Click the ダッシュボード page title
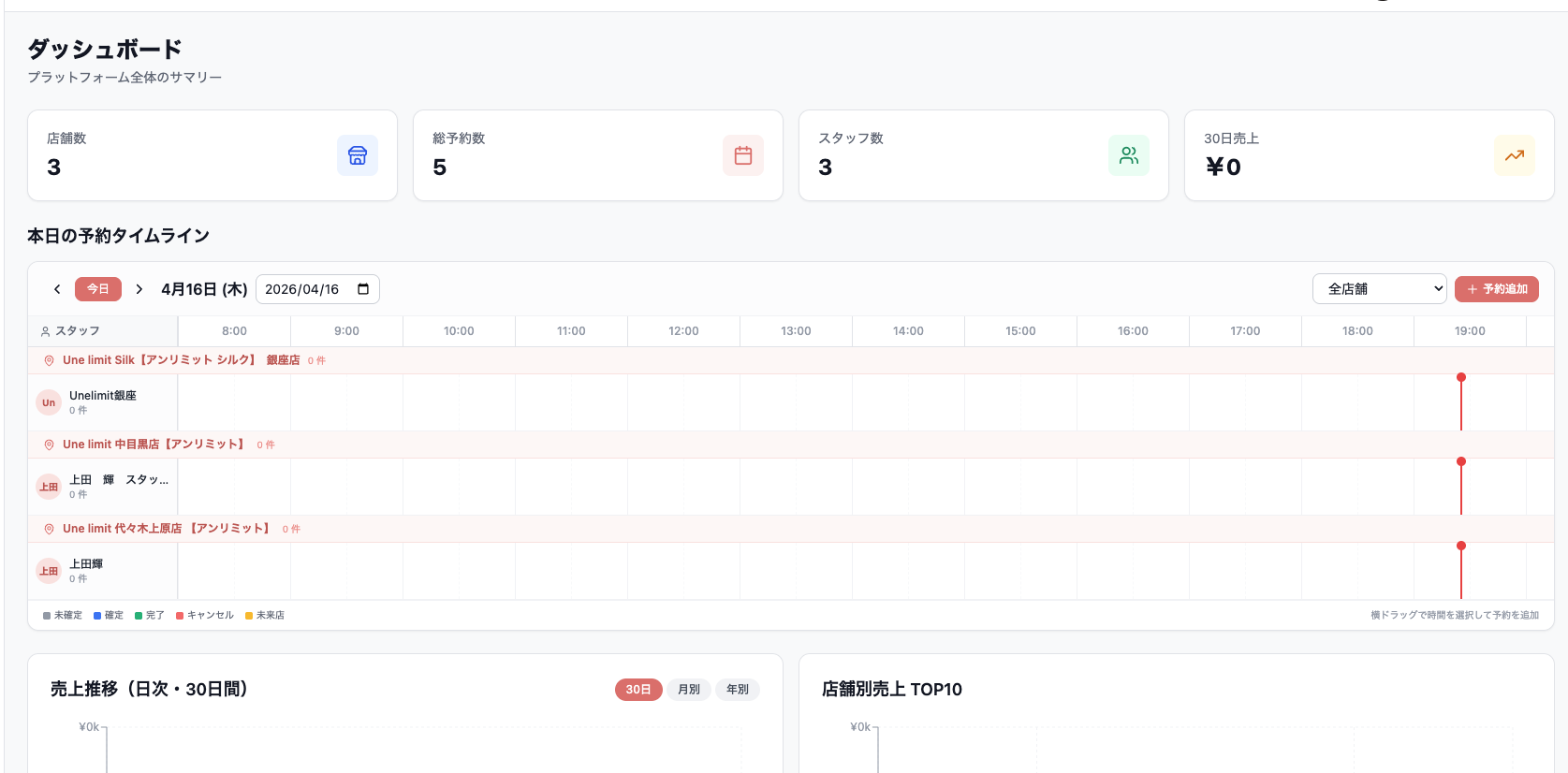1568x773 pixels. coord(105,49)
